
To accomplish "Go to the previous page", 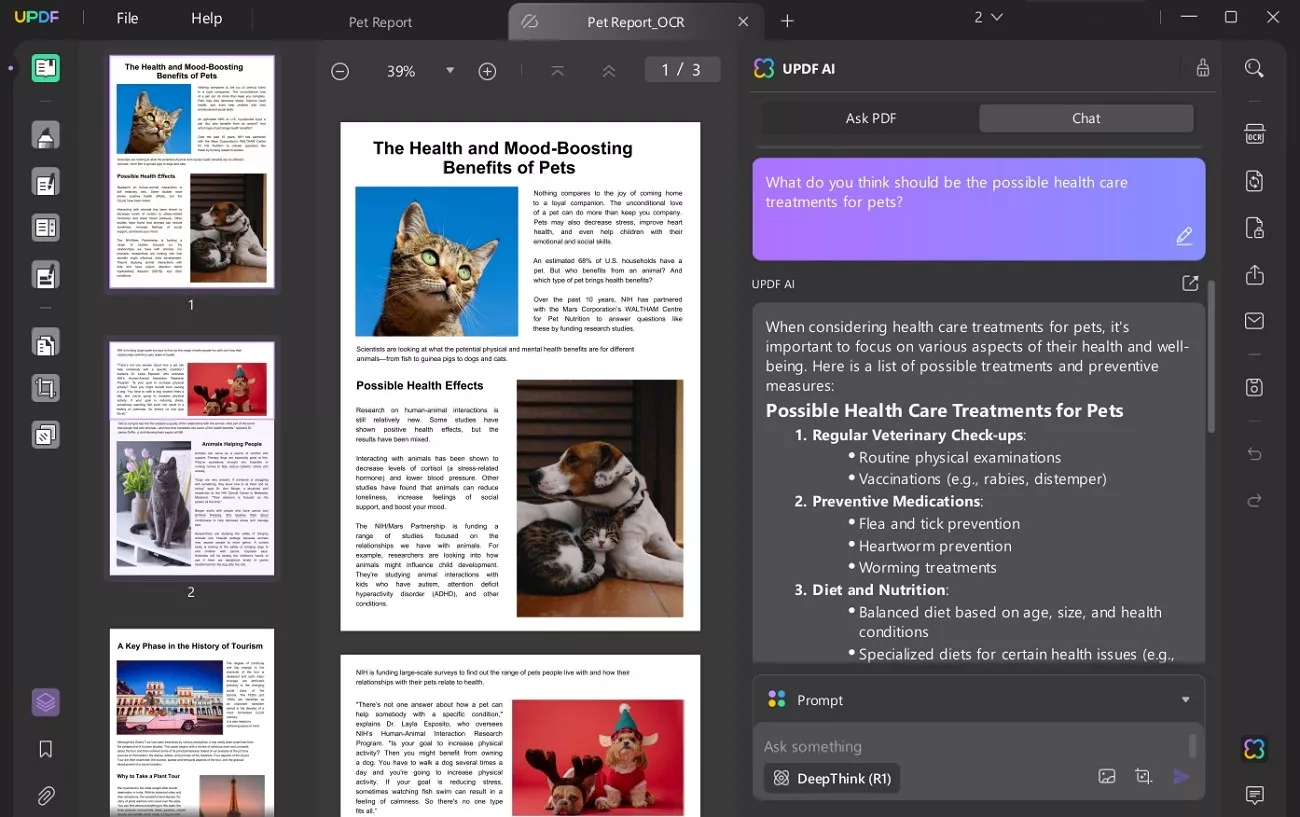I will pyautogui.click(x=608, y=71).
